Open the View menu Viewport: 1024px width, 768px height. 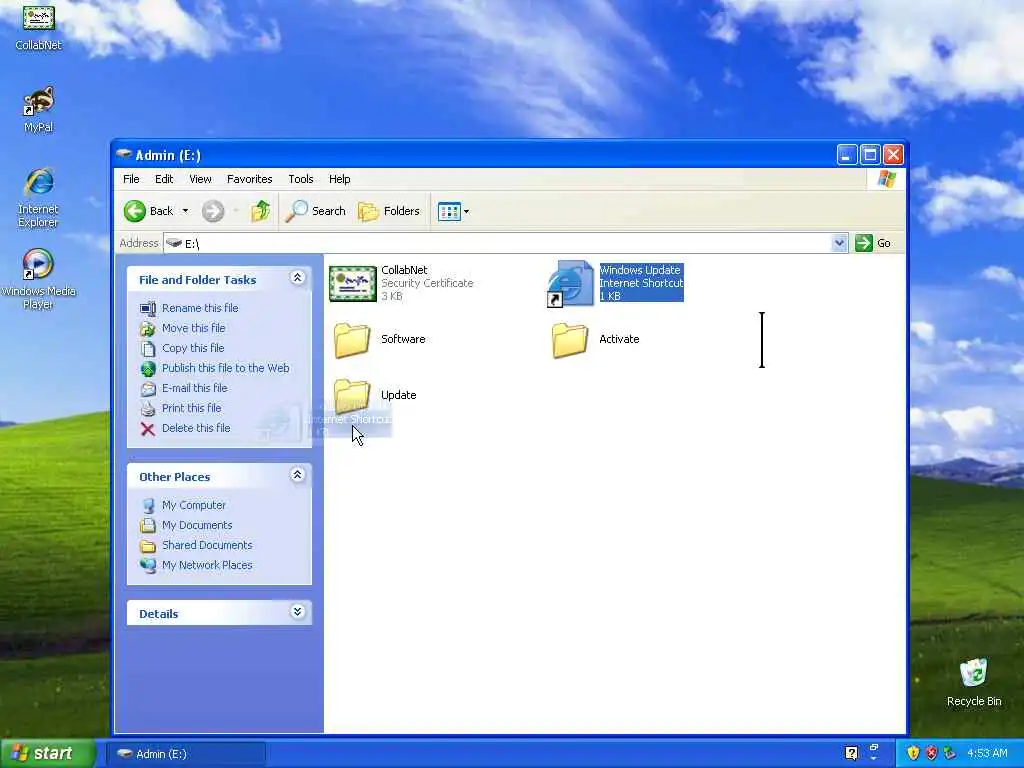pos(200,179)
